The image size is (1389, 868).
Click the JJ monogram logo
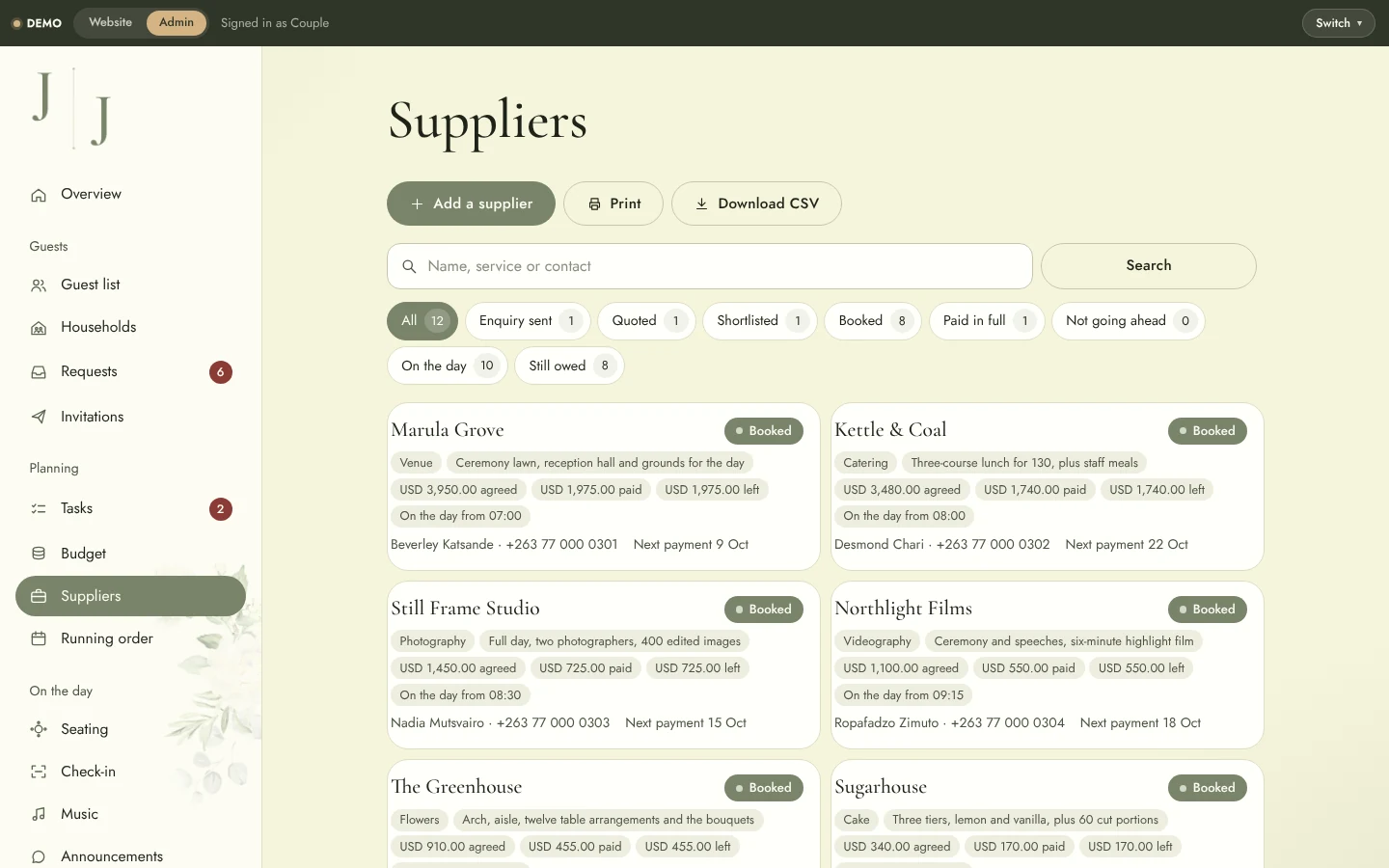click(x=72, y=108)
